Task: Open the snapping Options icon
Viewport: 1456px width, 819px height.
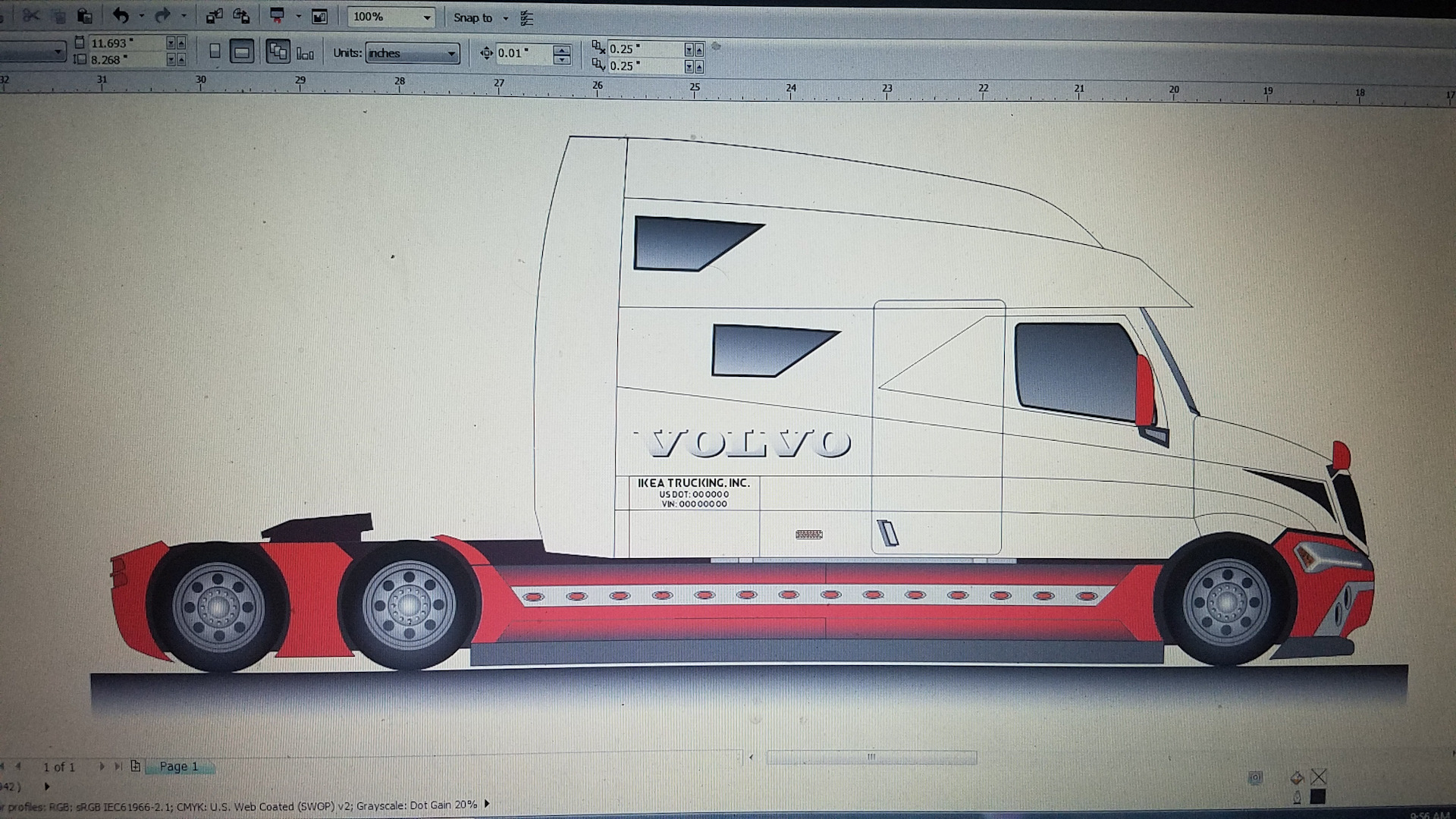Action: 527,18
